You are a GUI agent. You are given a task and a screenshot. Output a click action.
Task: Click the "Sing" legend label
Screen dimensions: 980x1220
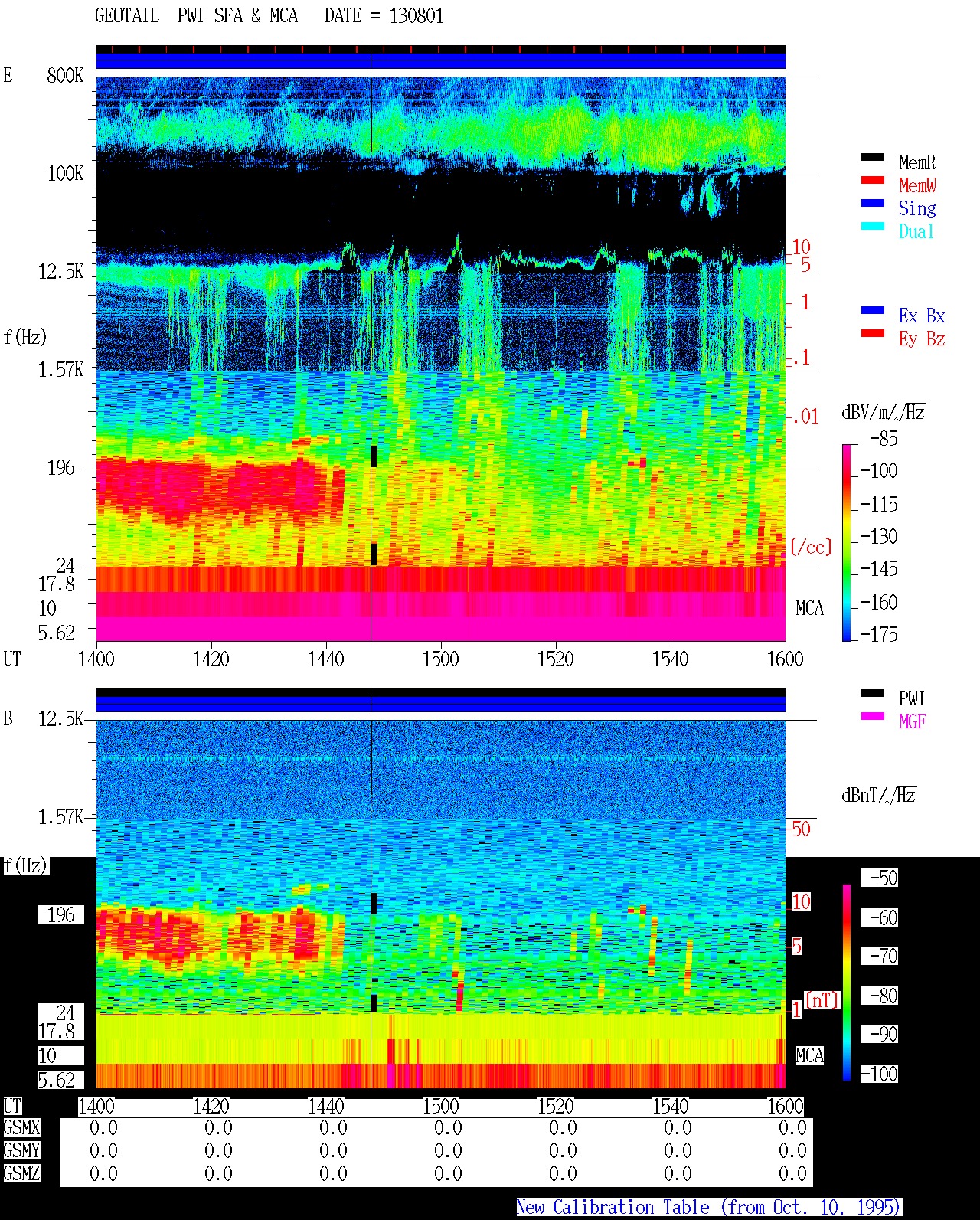coord(917,208)
